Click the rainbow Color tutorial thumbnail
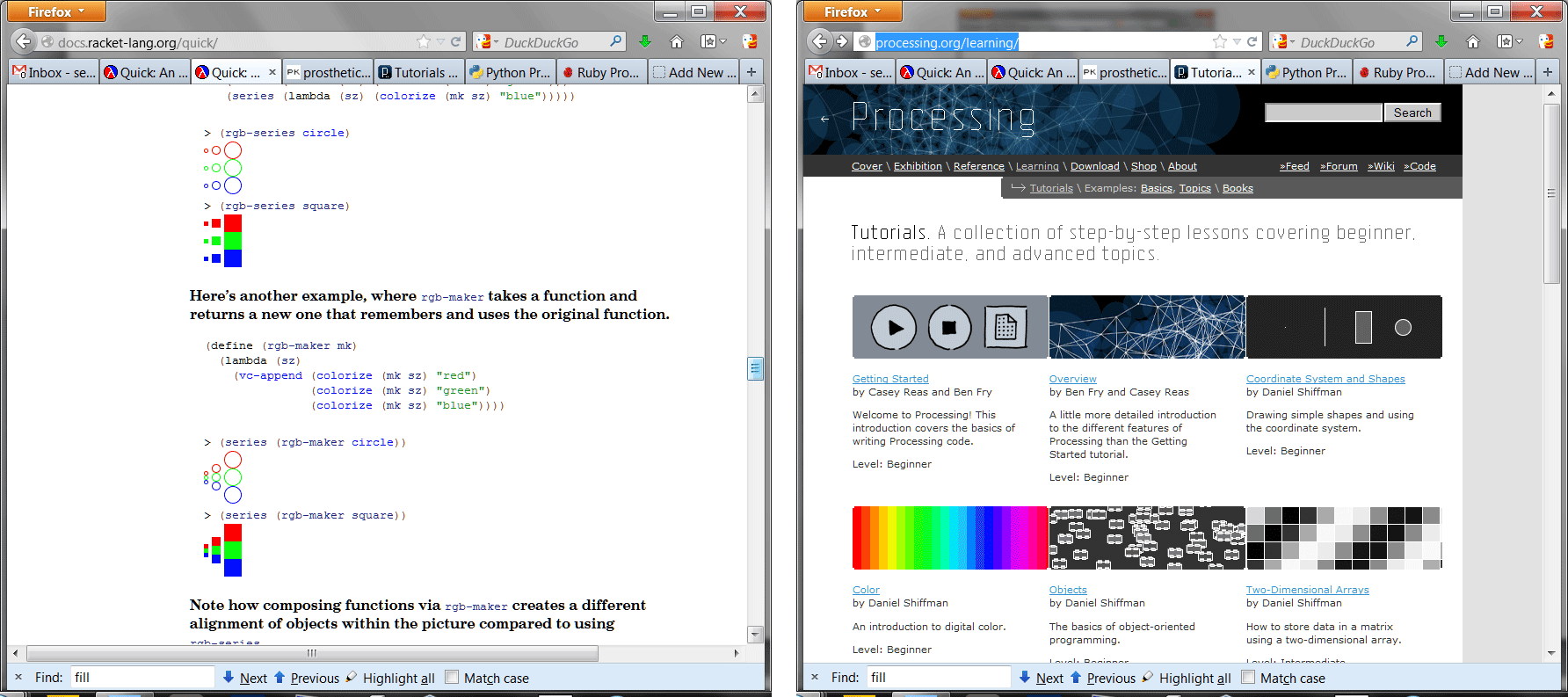1568x697 pixels. pos(949,538)
